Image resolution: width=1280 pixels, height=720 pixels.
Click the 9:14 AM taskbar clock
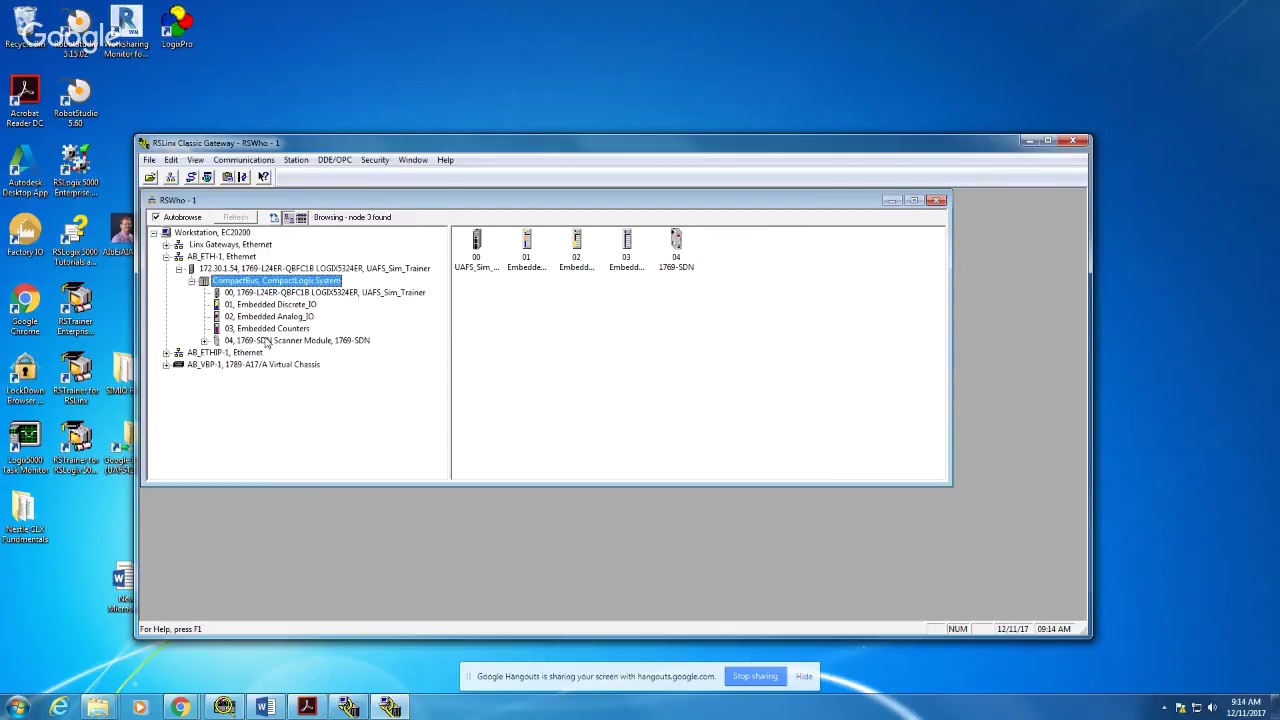pyautogui.click(x=1245, y=708)
